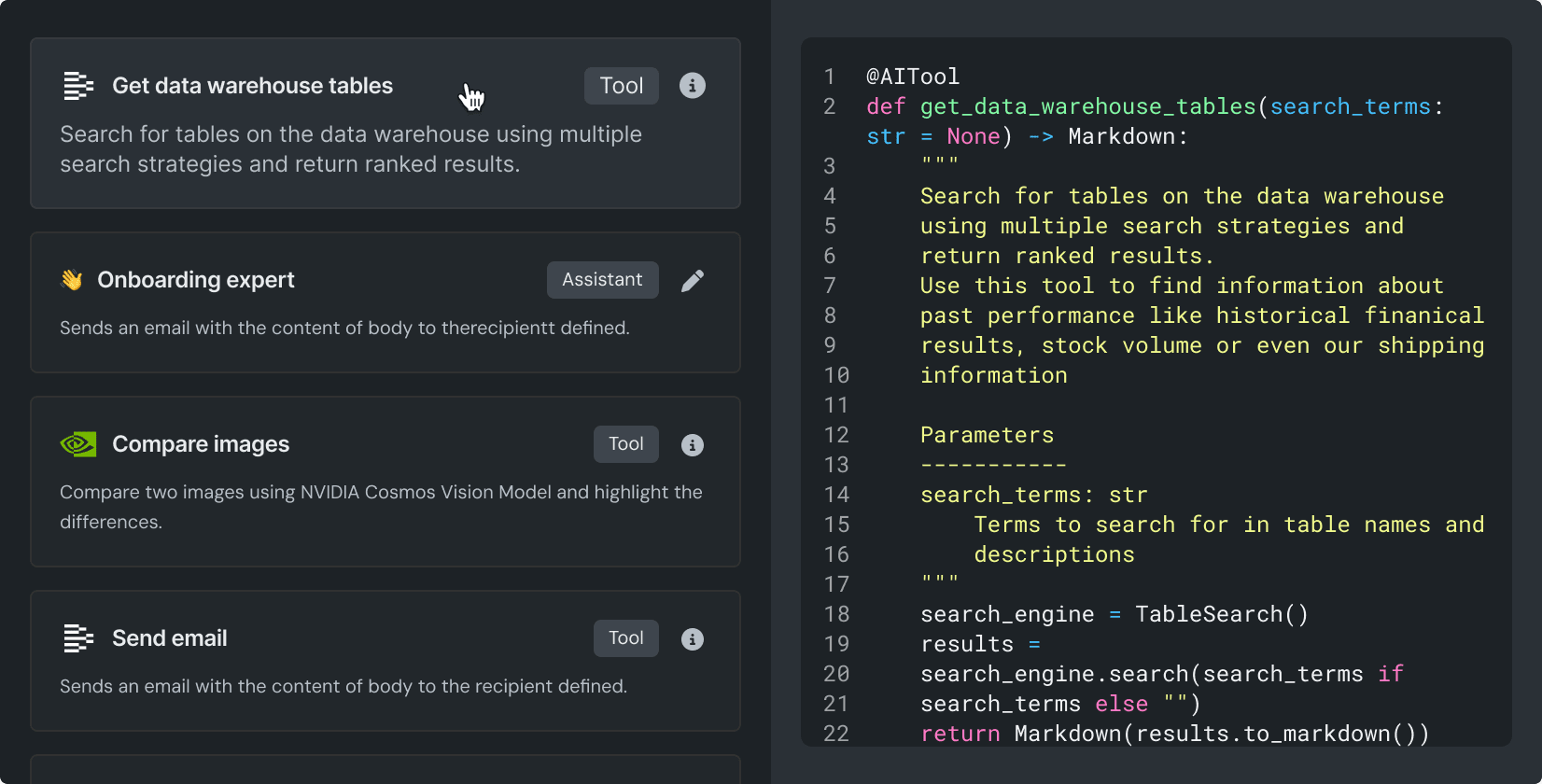This screenshot has height=784, width=1542.
Task: Open info for Get data warehouse tables
Action: [x=692, y=86]
